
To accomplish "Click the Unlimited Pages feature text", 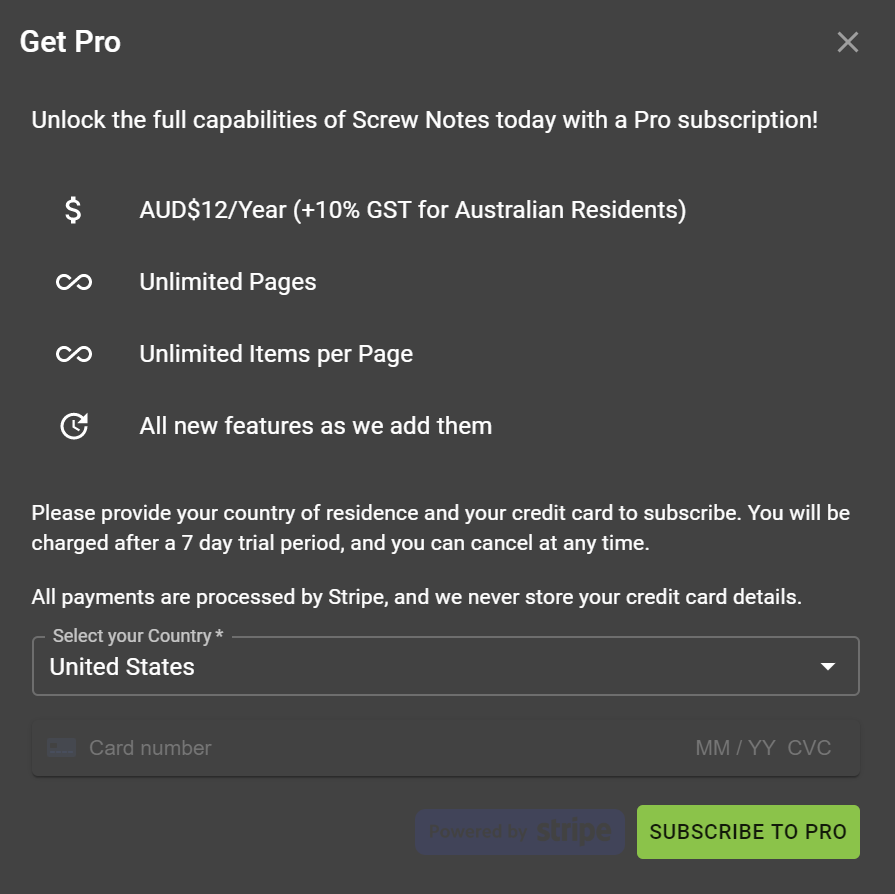I will click(x=228, y=282).
